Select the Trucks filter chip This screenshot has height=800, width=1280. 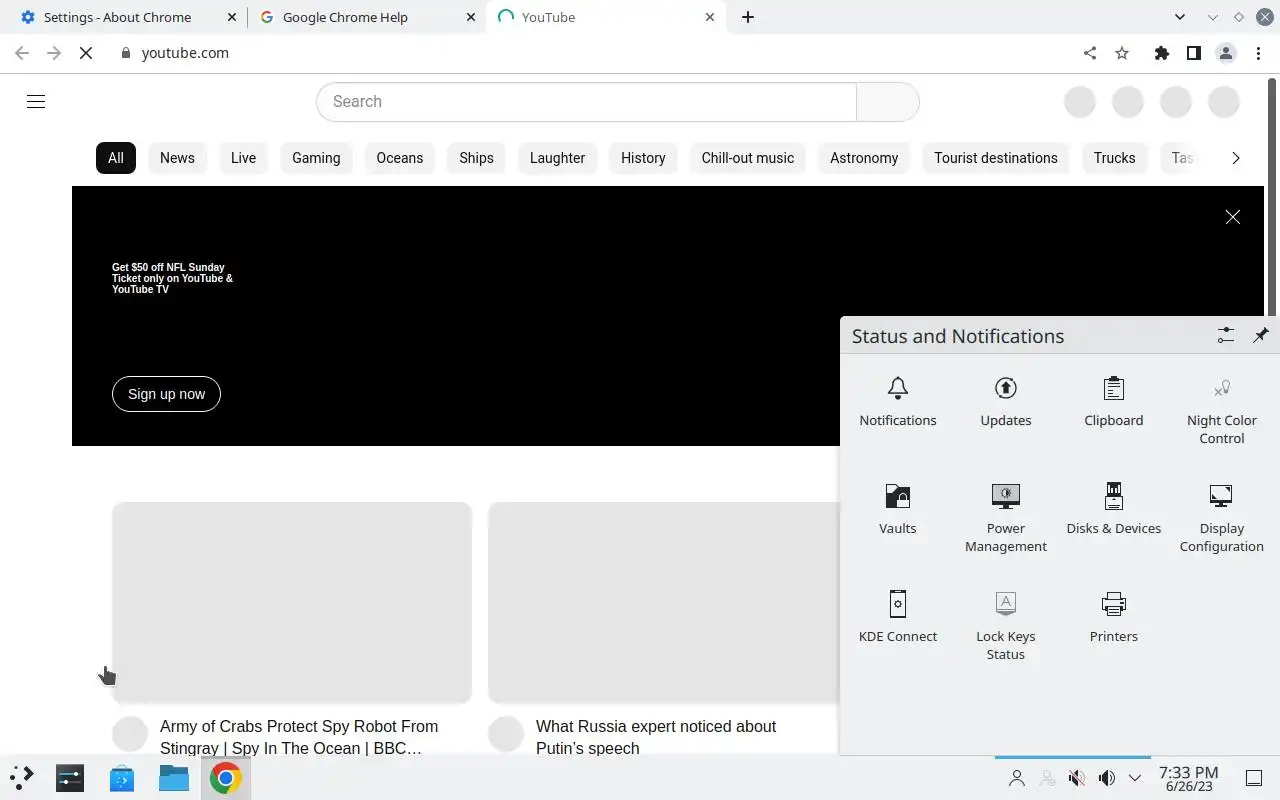tap(1114, 158)
